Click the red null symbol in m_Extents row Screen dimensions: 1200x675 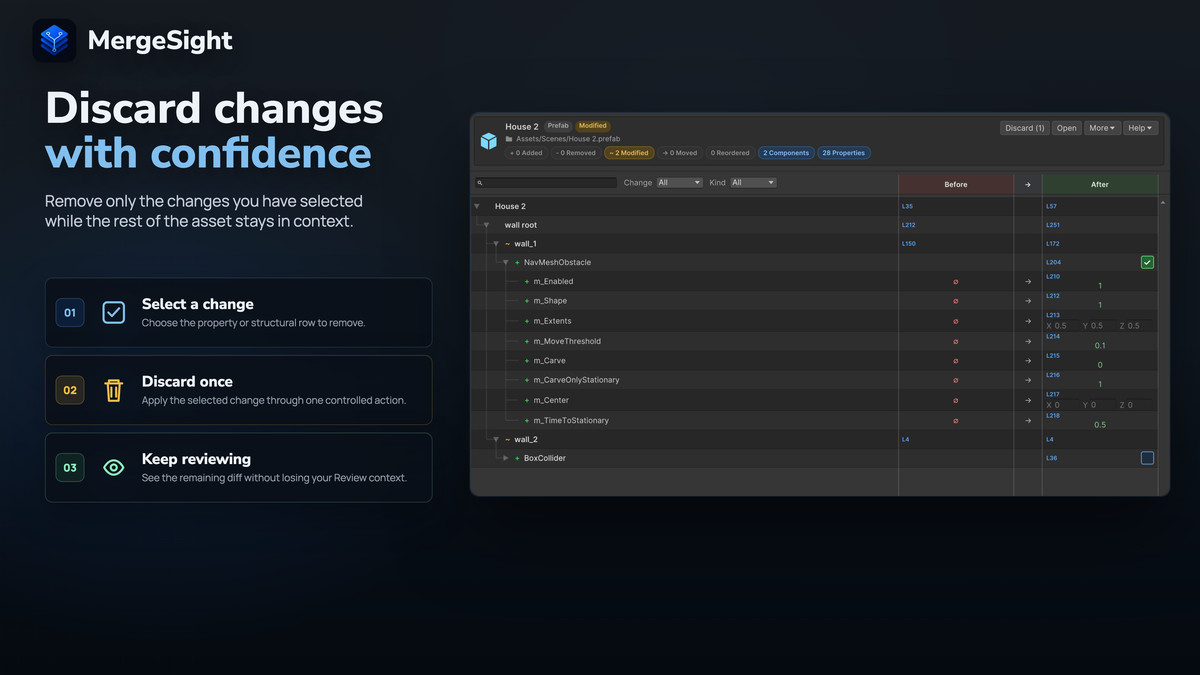tap(956, 321)
